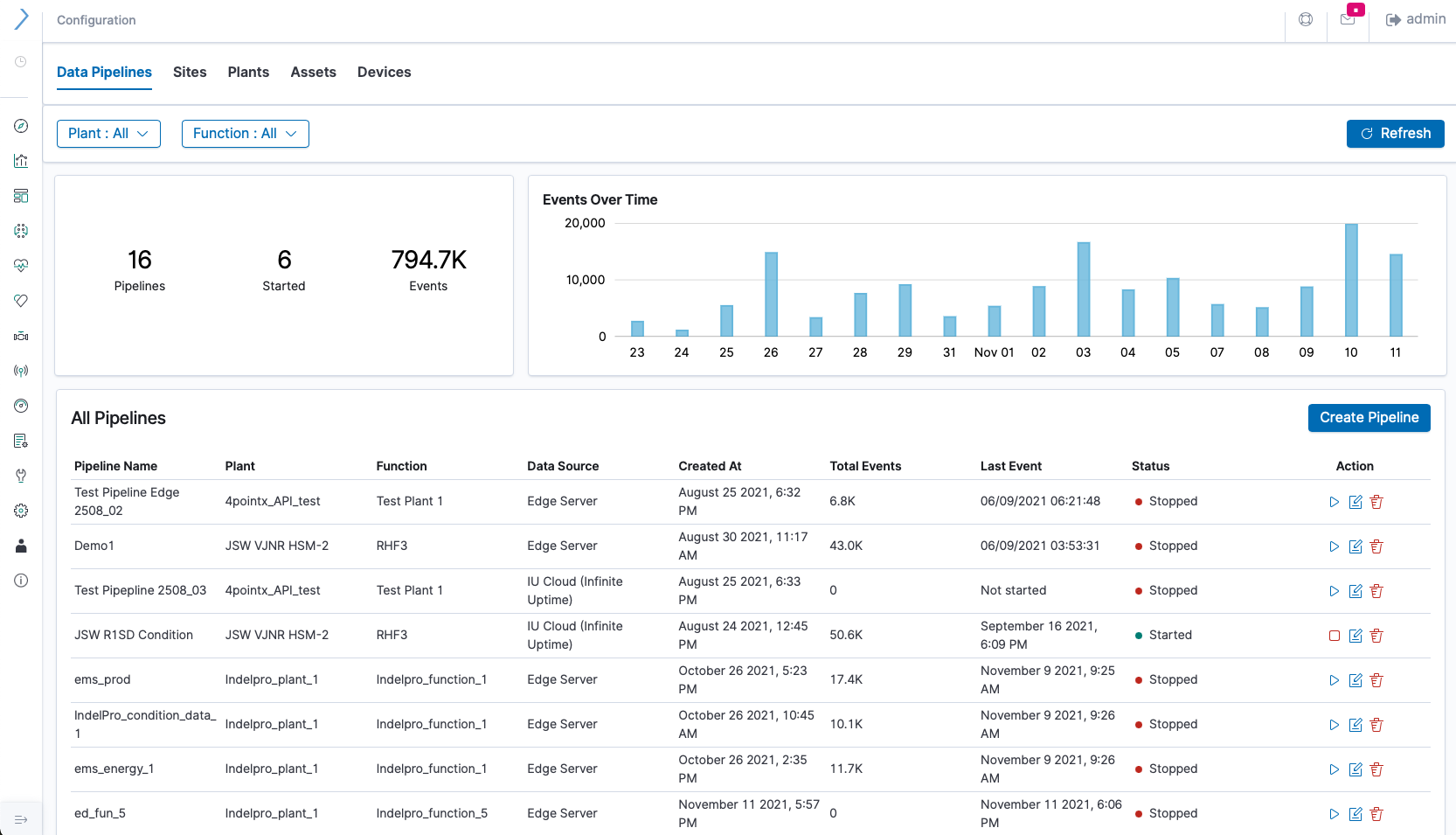Start the Demo1 pipeline
The width and height of the screenshot is (1456, 835).
pos(1334,546)
